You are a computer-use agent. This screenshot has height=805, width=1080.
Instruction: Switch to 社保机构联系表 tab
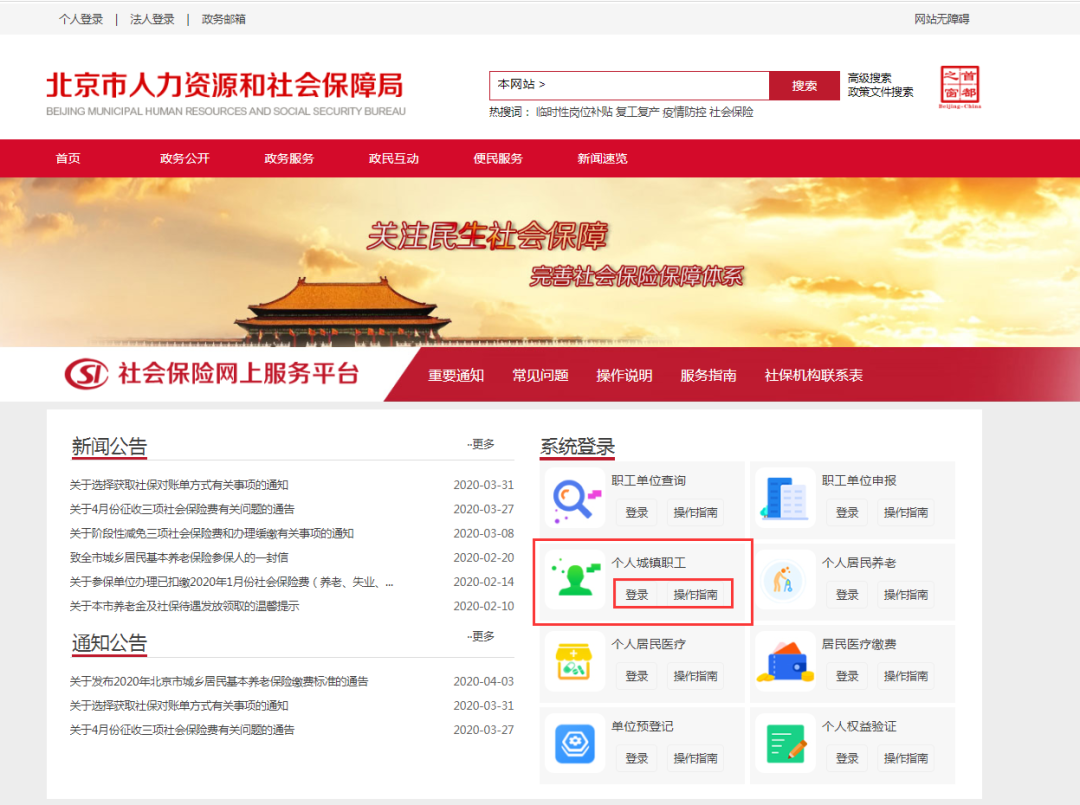point(813,375)
